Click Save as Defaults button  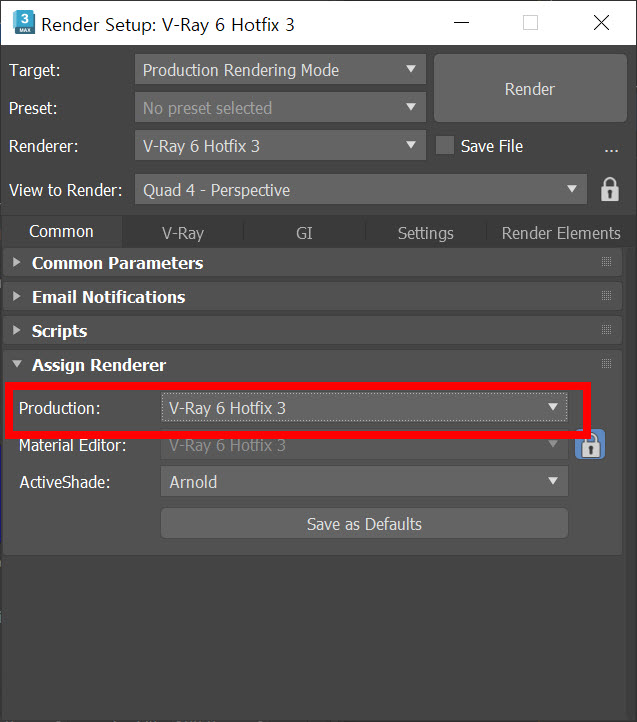point(364,524)
